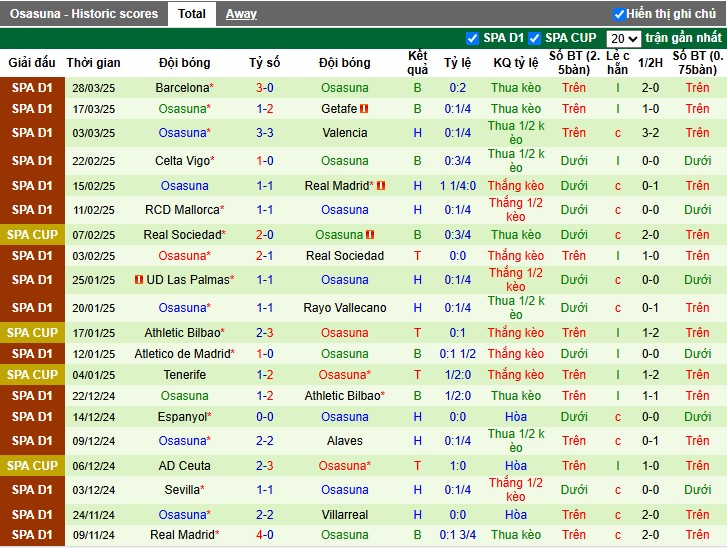Click Tenerife team name
This screenshot has width=727, height=548.
point(185,375)
